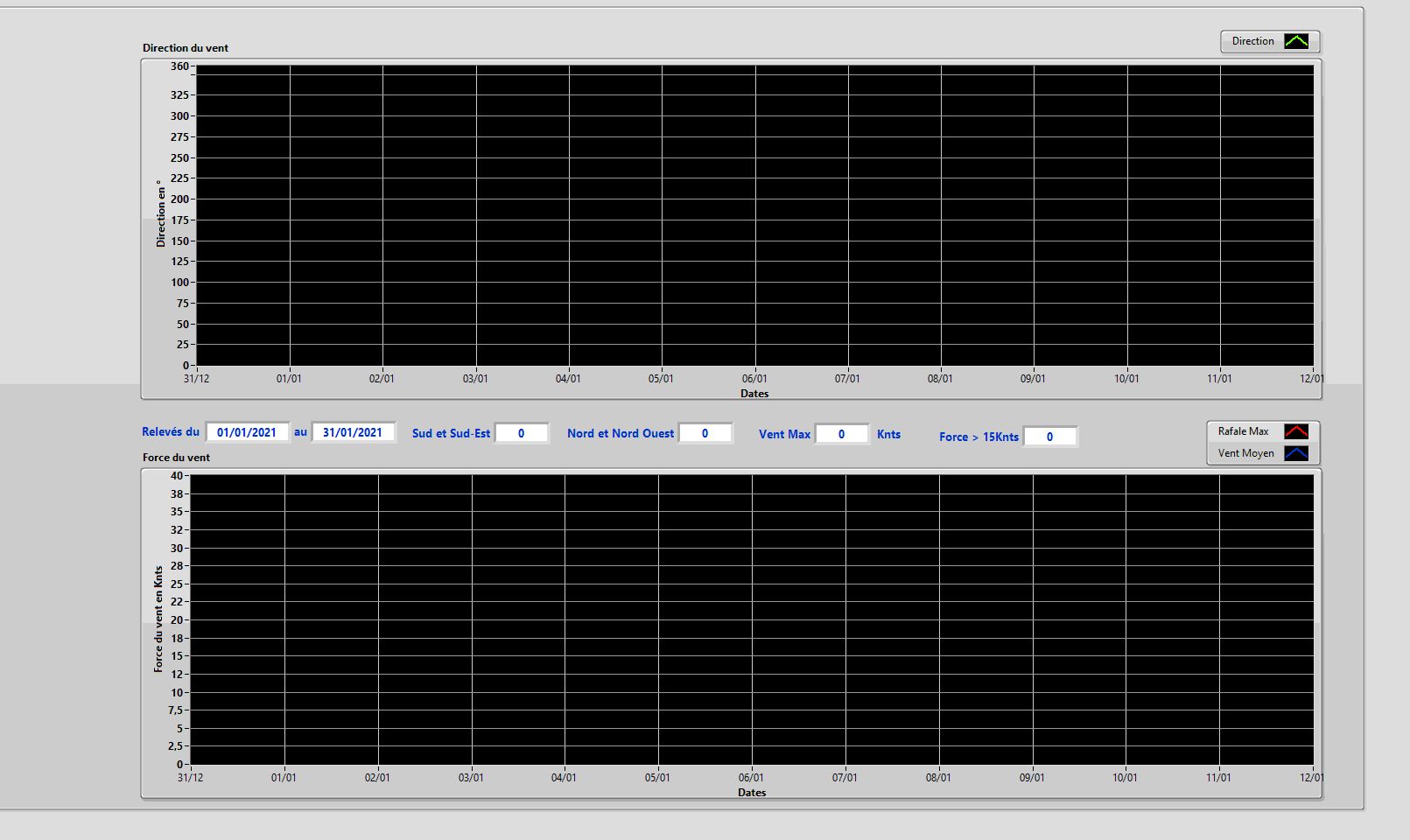The image size is (1410, 840).
Task: Click the Force > 15Knts value field
Action: [x=1050, y=437]
